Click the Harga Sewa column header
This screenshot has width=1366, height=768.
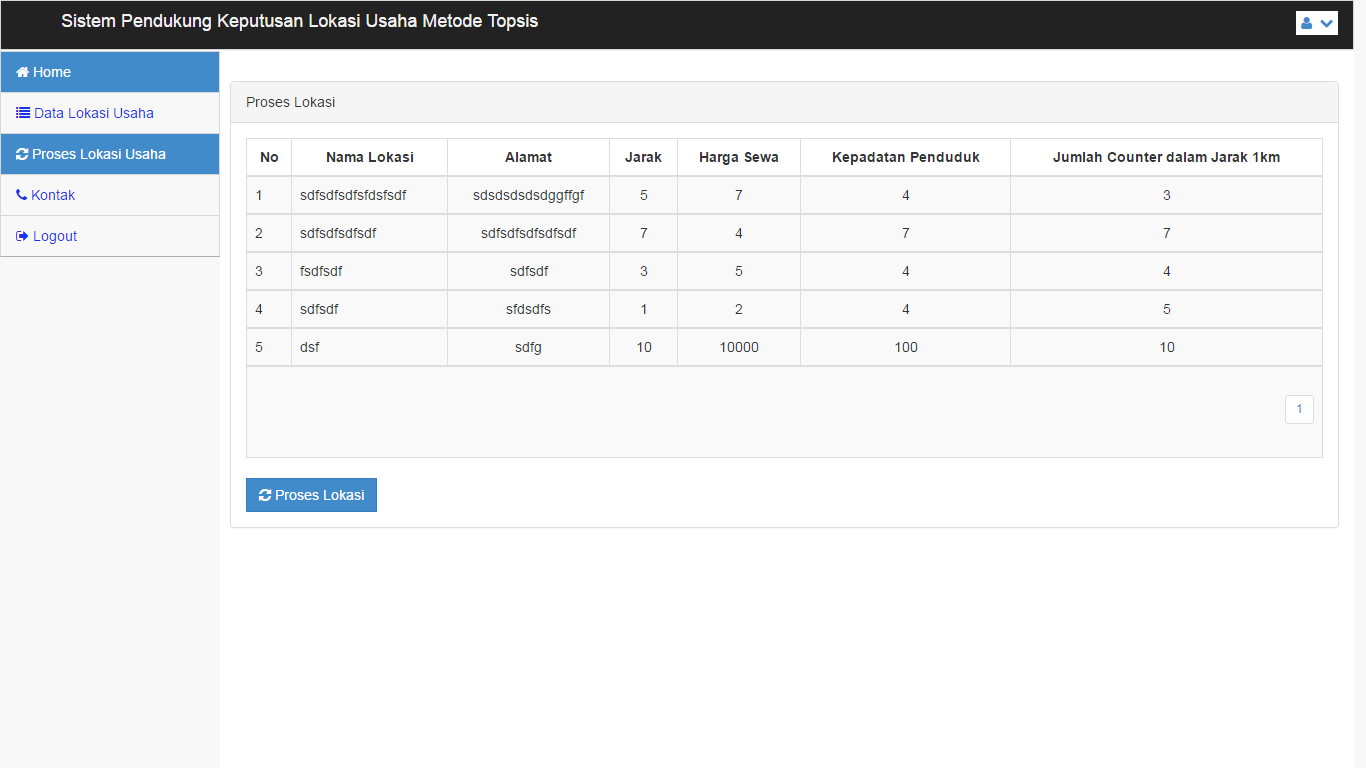point(739,157)
